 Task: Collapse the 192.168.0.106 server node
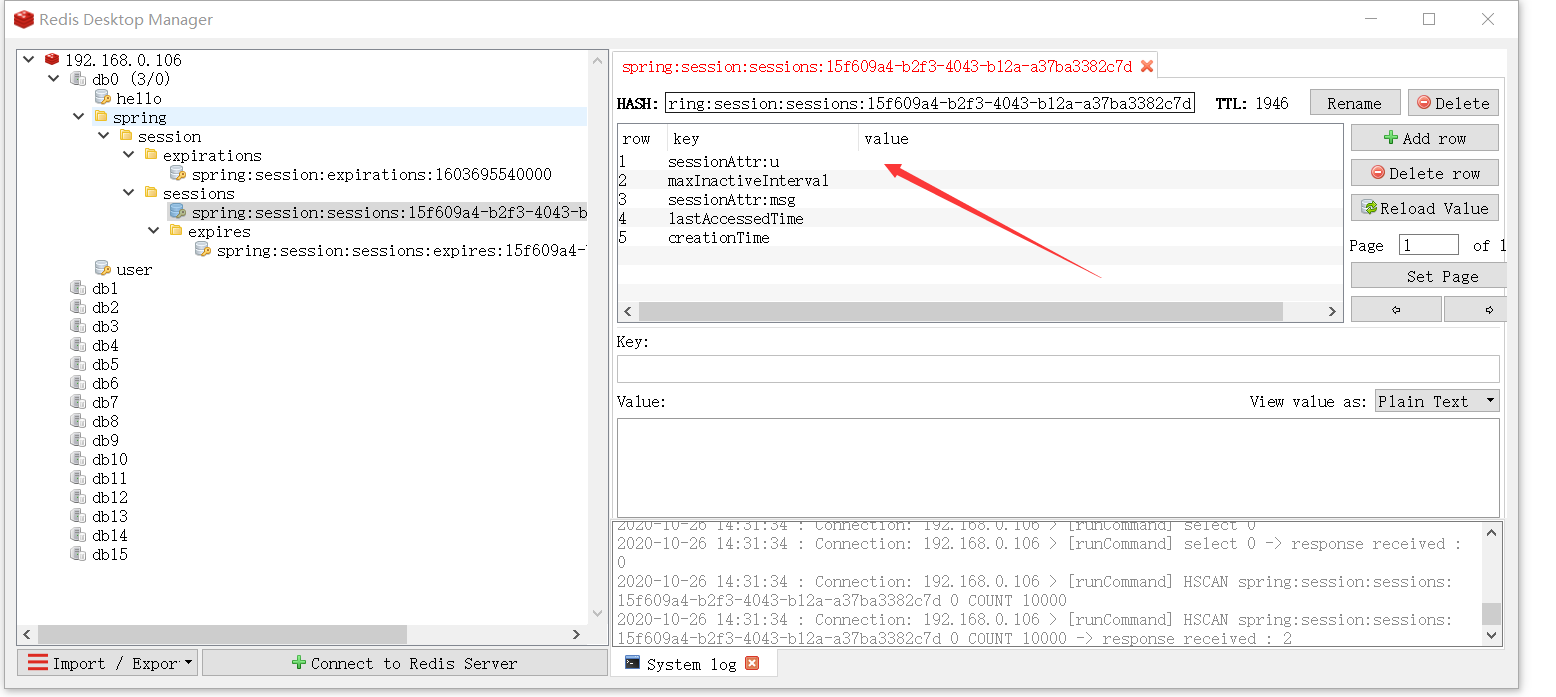[29, 60]
